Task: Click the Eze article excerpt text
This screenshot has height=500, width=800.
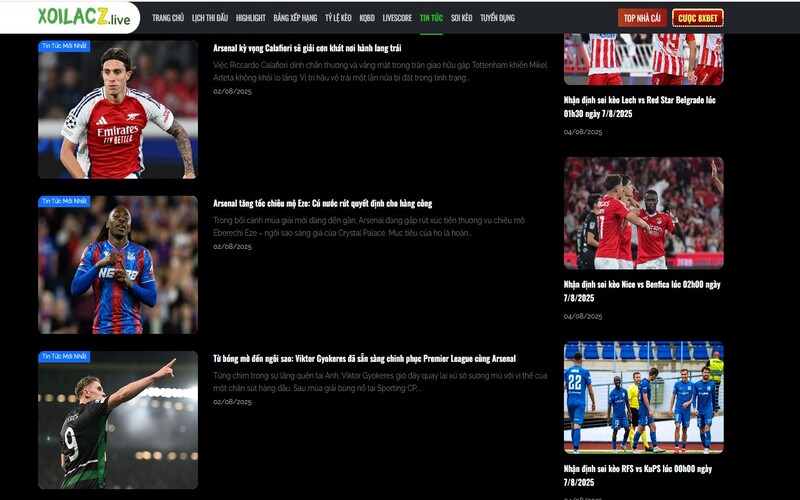Action: (x=369, y=227)
